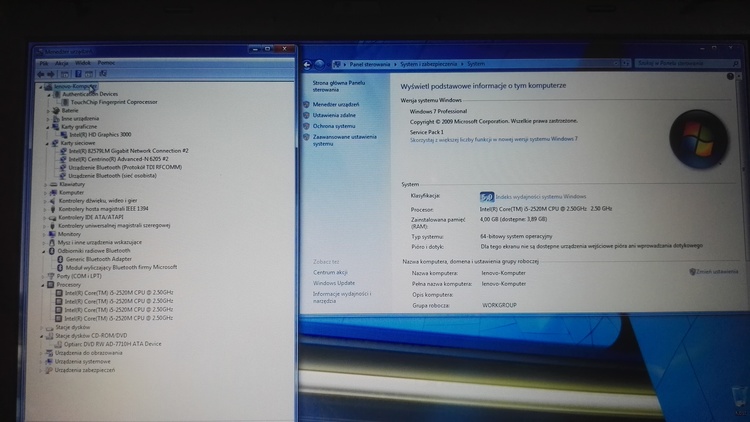Click Device Manager forward arrow toolbar icon
The height and width of the screenshot is (422, 750).
(51, 74)
